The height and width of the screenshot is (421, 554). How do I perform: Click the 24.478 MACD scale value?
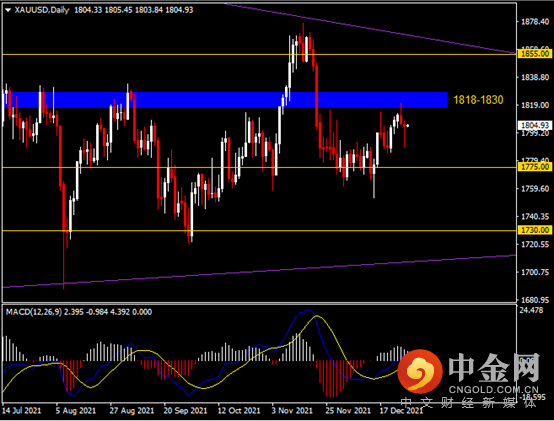click(531, 310)
